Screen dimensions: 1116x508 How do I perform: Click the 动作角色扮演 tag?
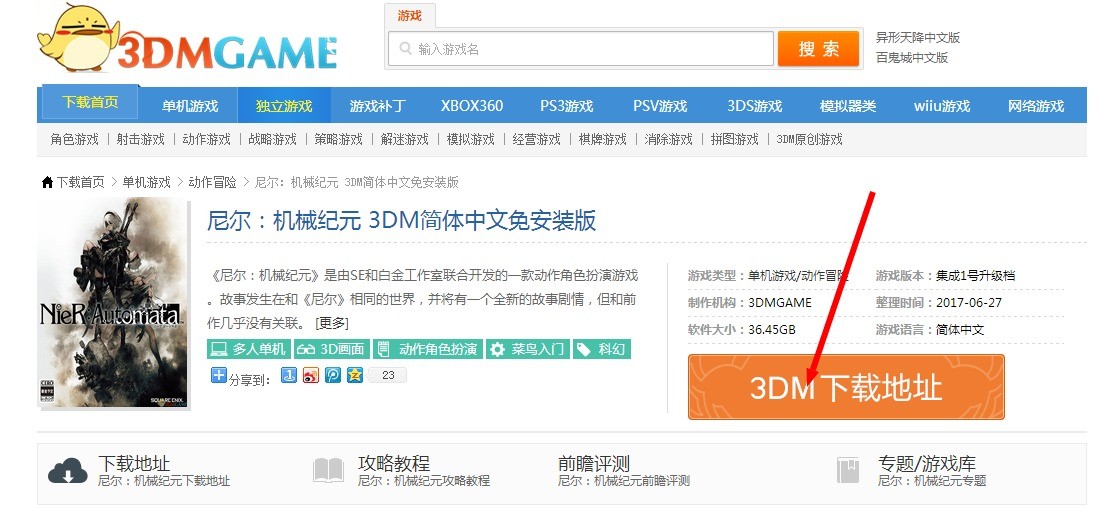tap(428, 349)
